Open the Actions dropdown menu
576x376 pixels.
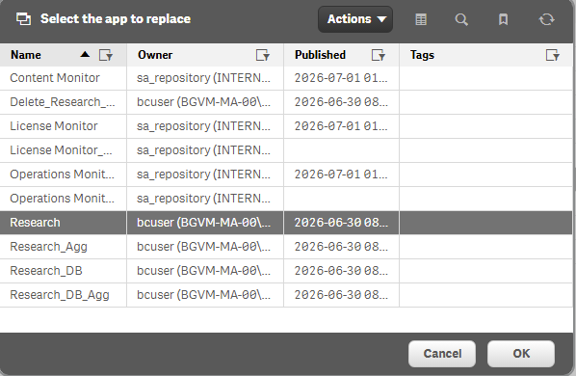pyautogui.click(x=355, y=19)
